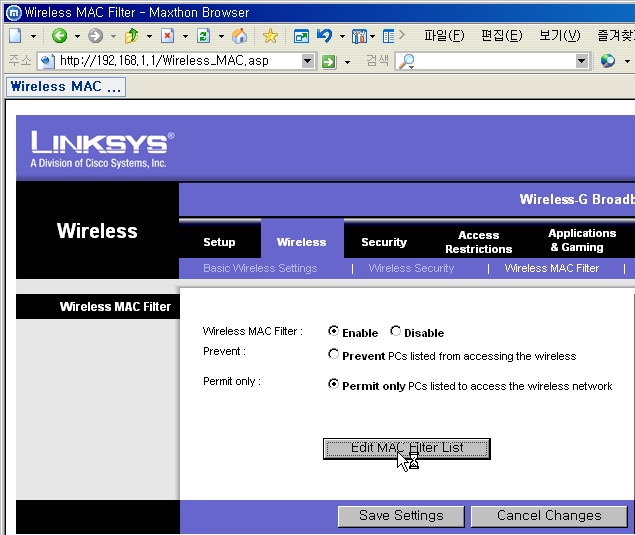635x535 pixels.
Task: Open Basic Wireless Settings subpage
Action: [260, 268]
